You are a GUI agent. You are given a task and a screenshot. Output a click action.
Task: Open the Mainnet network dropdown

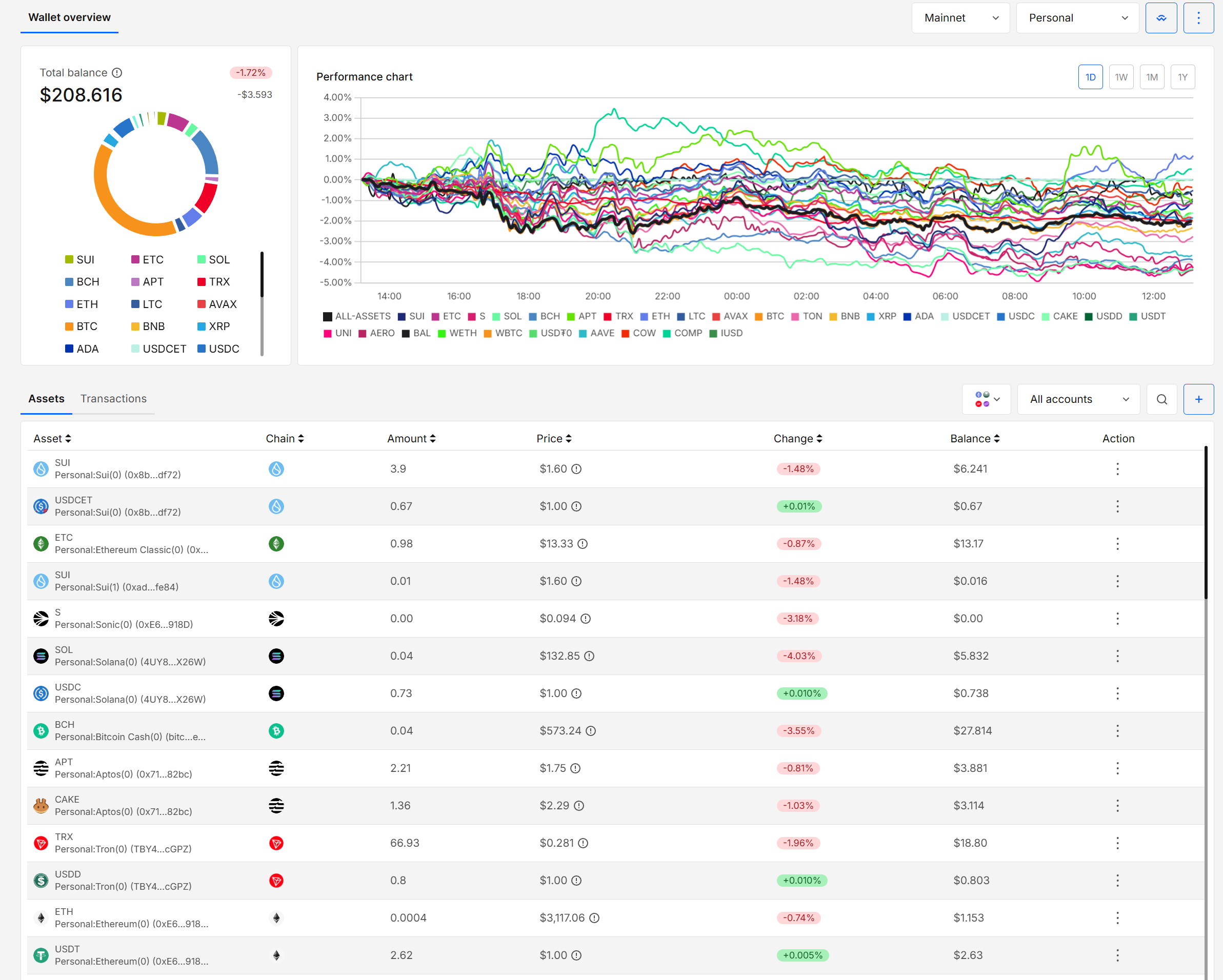[x=960, y=17]
